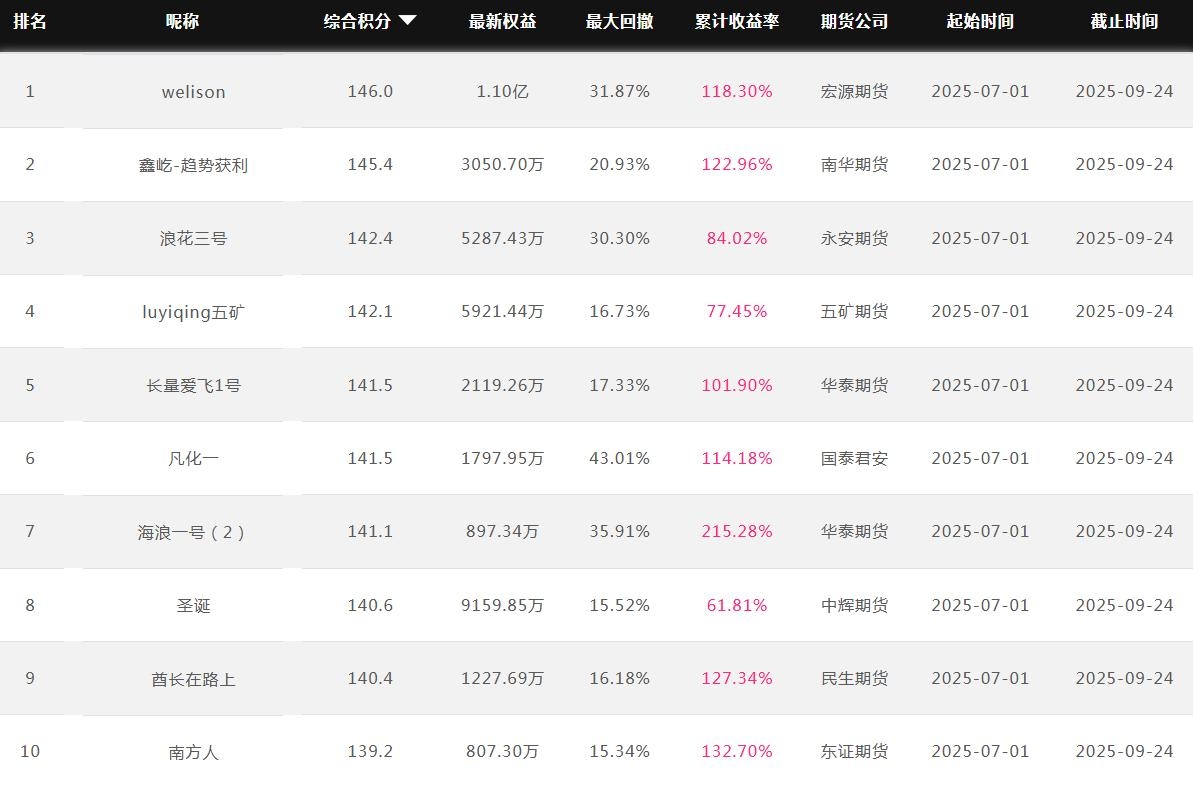The height and width of the screenshot is (786, 1193).
Task: Open 海浪一号（2）trader entry
Action: [193, 532]
